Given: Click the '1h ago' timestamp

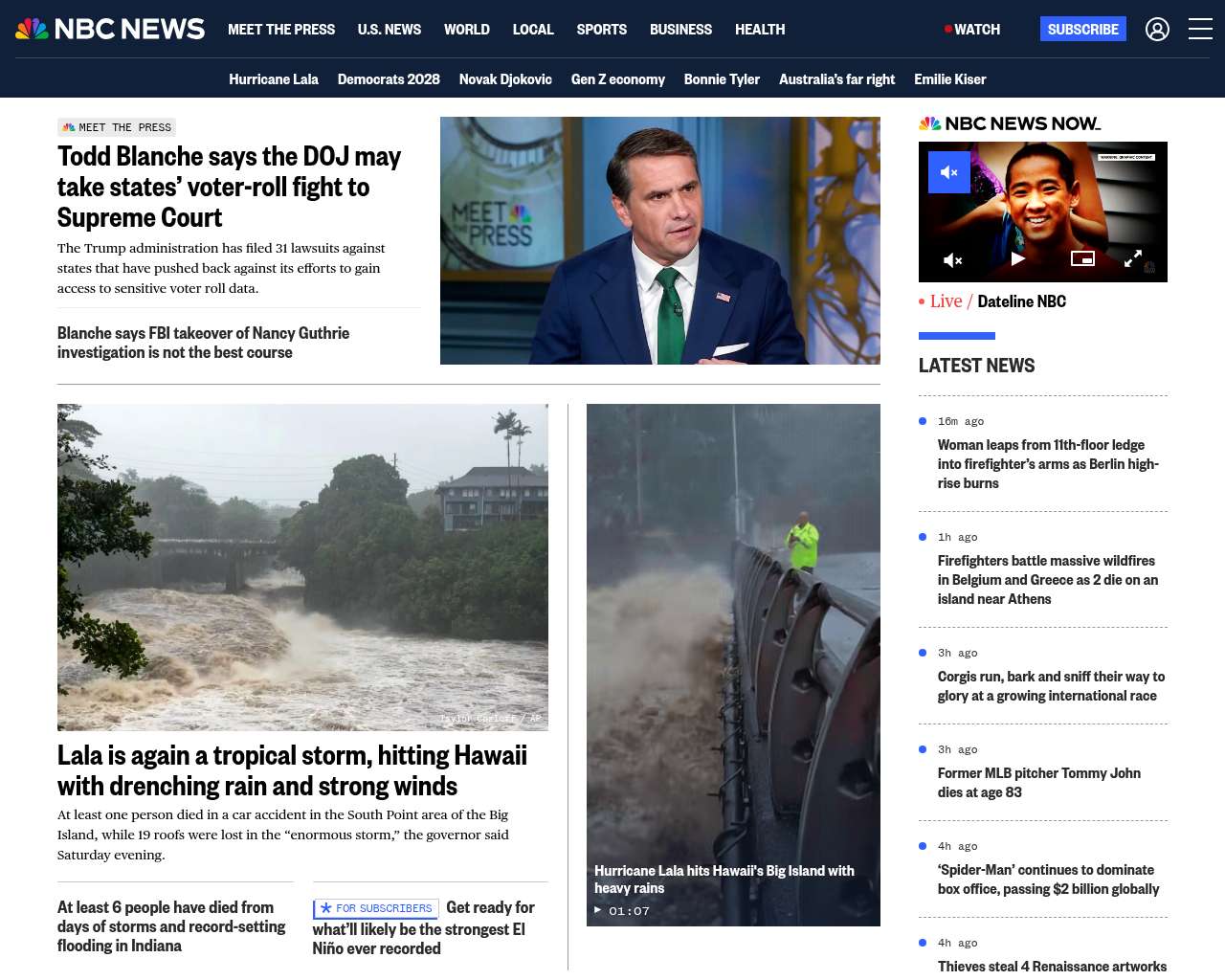Looking at the screenshot, I should (x=958, y=537).
